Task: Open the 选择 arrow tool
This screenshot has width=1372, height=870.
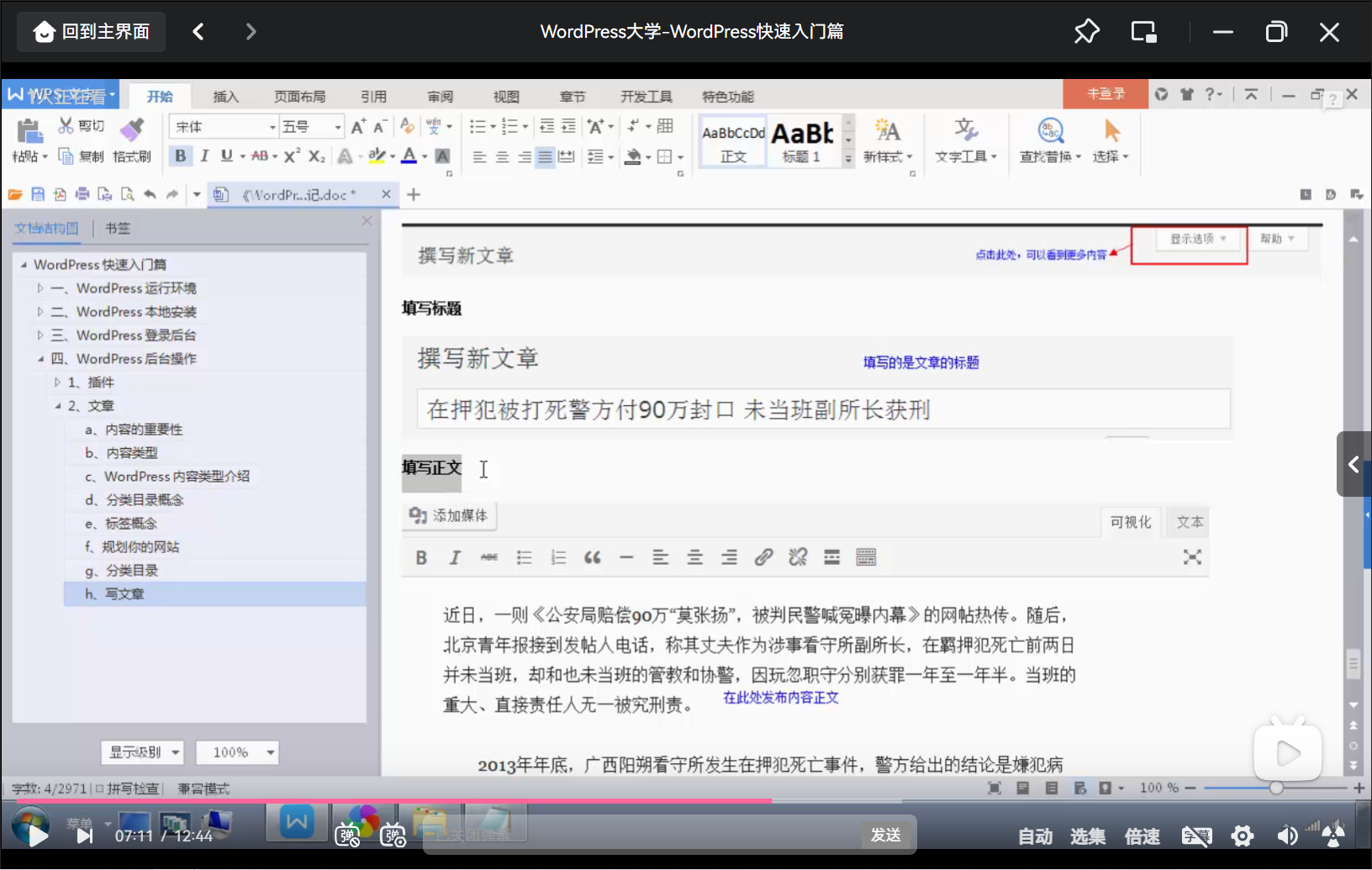Action: click(1111, 140)
